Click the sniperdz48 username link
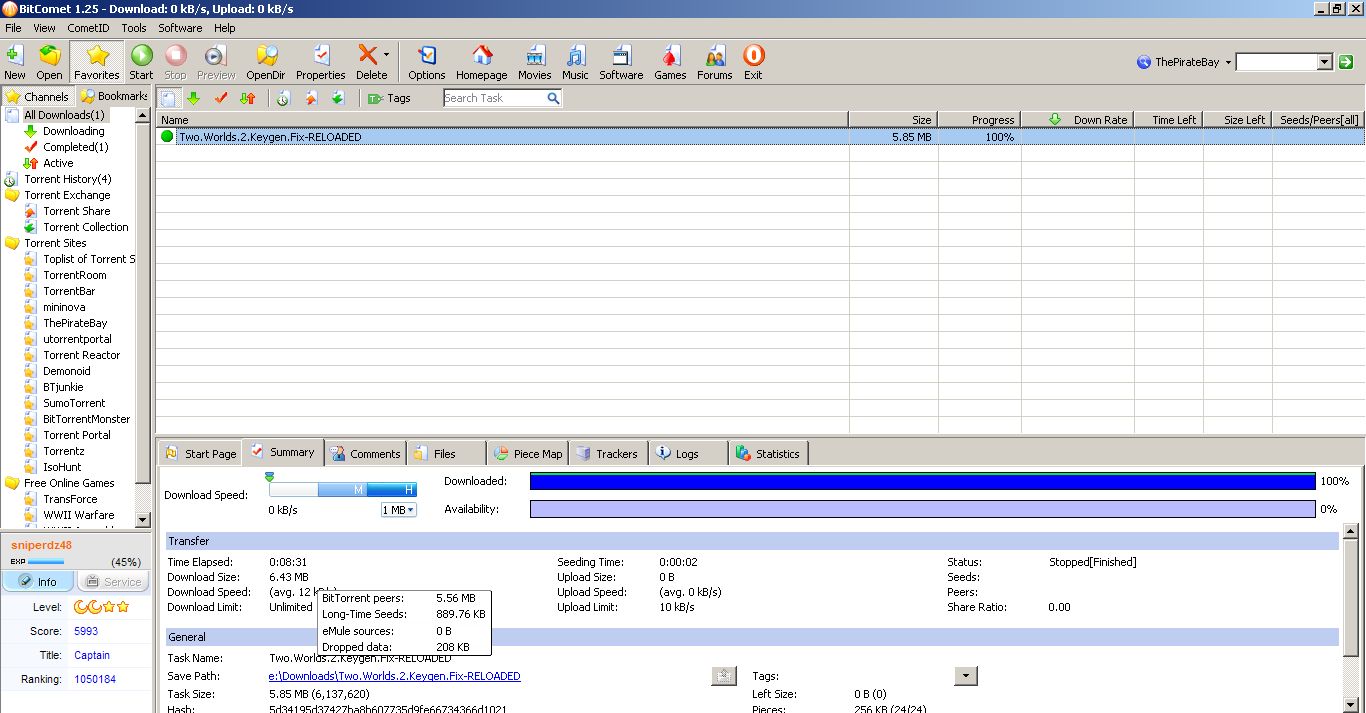 41,545
